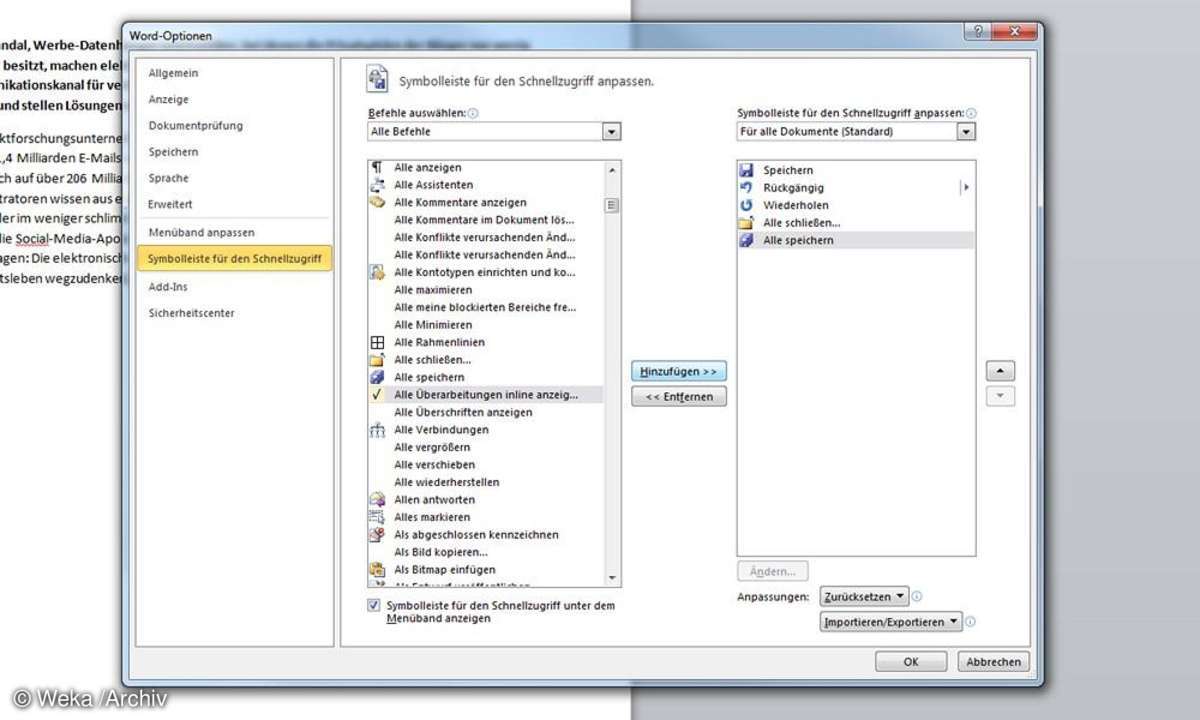Click the Alle Rahmenlinien grid icon

click(x=377, y=342)
